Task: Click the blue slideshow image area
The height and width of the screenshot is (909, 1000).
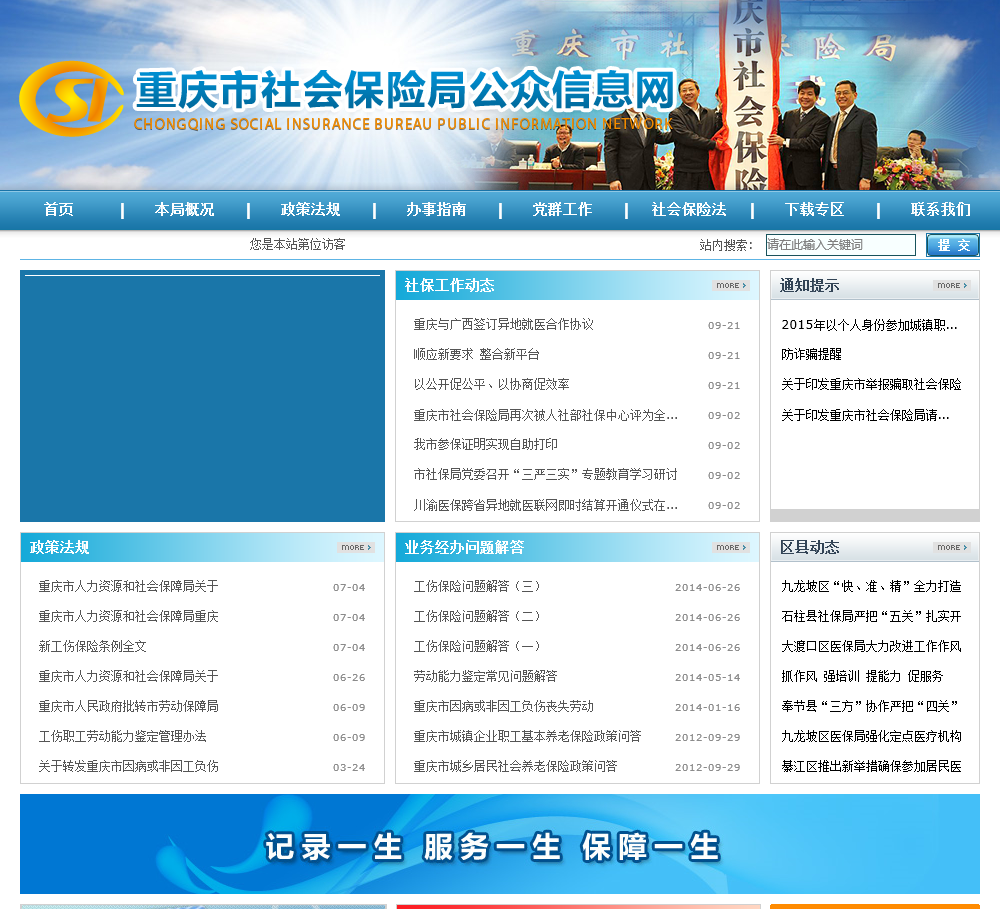Action: pos(202,397)
